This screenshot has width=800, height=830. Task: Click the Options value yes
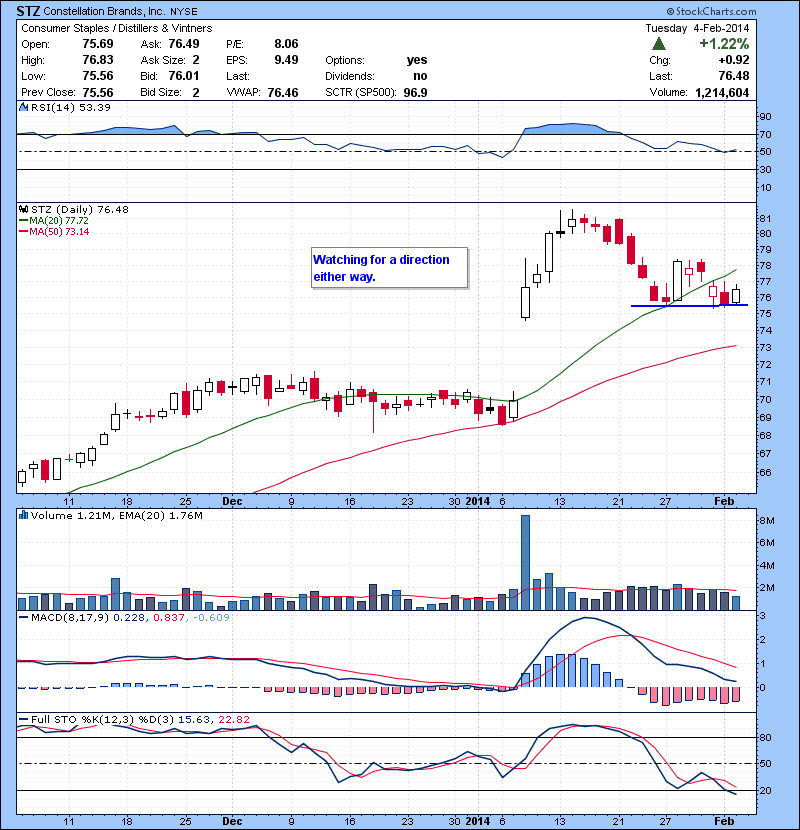(x=417, y=60)
